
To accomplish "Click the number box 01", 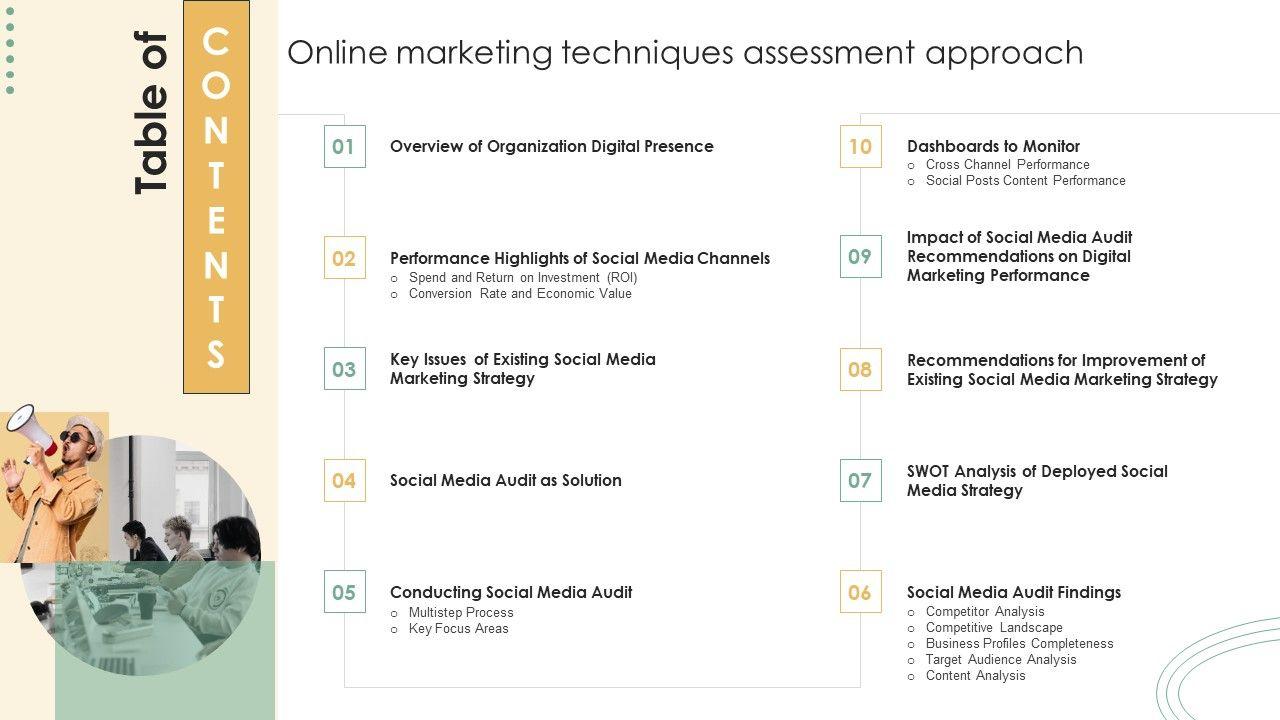I will click(x=344, y=146).
